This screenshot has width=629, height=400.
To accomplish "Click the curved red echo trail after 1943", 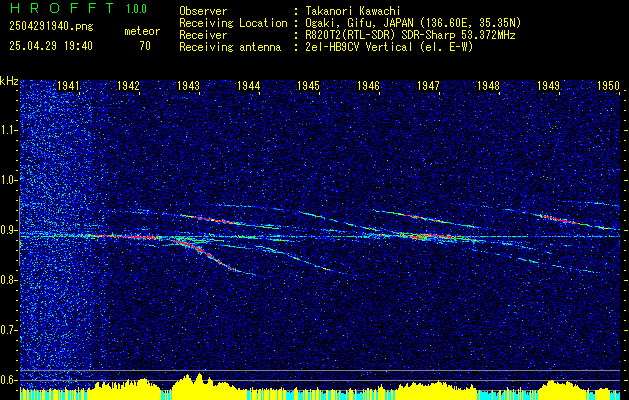I will tap(205, 254).
